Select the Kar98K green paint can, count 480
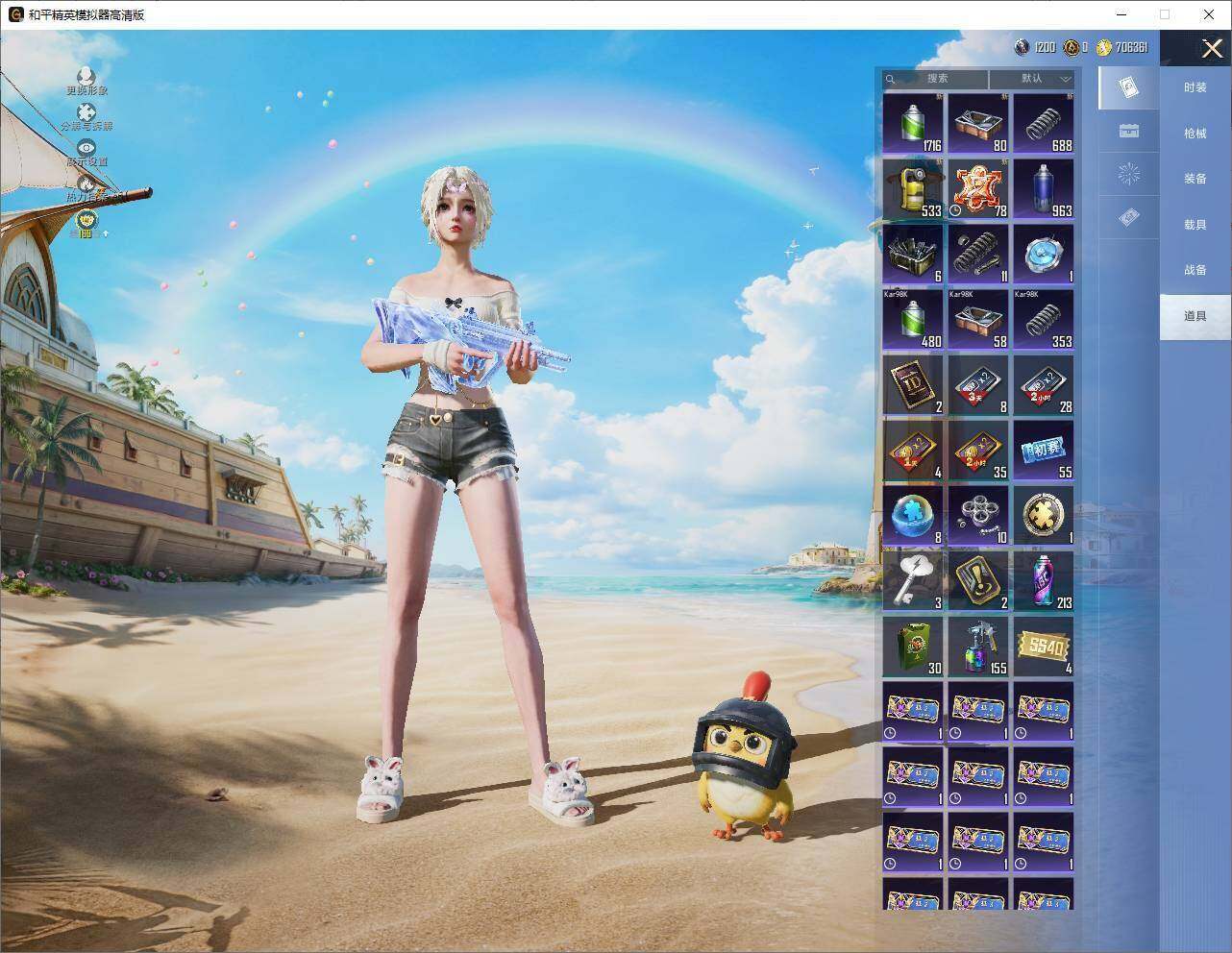1232x953 pixels. click(913, 319)
